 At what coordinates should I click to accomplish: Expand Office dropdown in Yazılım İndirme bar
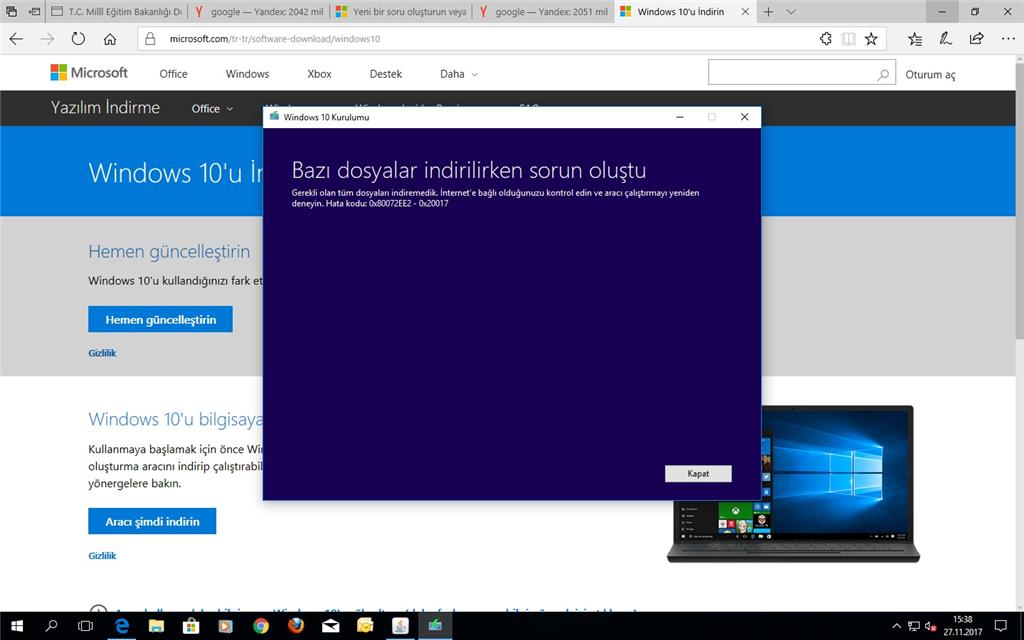click(x=212, y=108)
